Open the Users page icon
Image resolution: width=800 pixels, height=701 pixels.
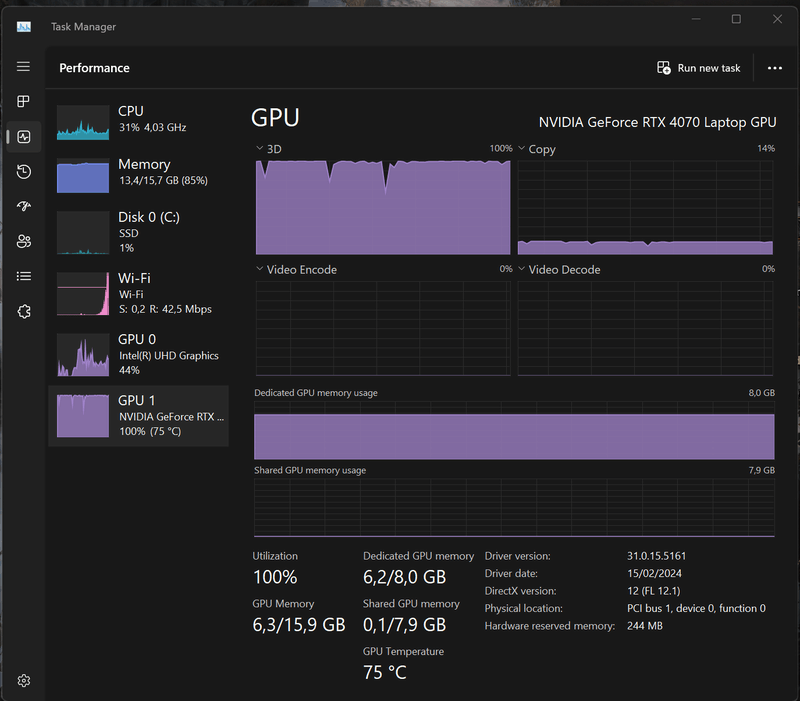coord(23,241)
